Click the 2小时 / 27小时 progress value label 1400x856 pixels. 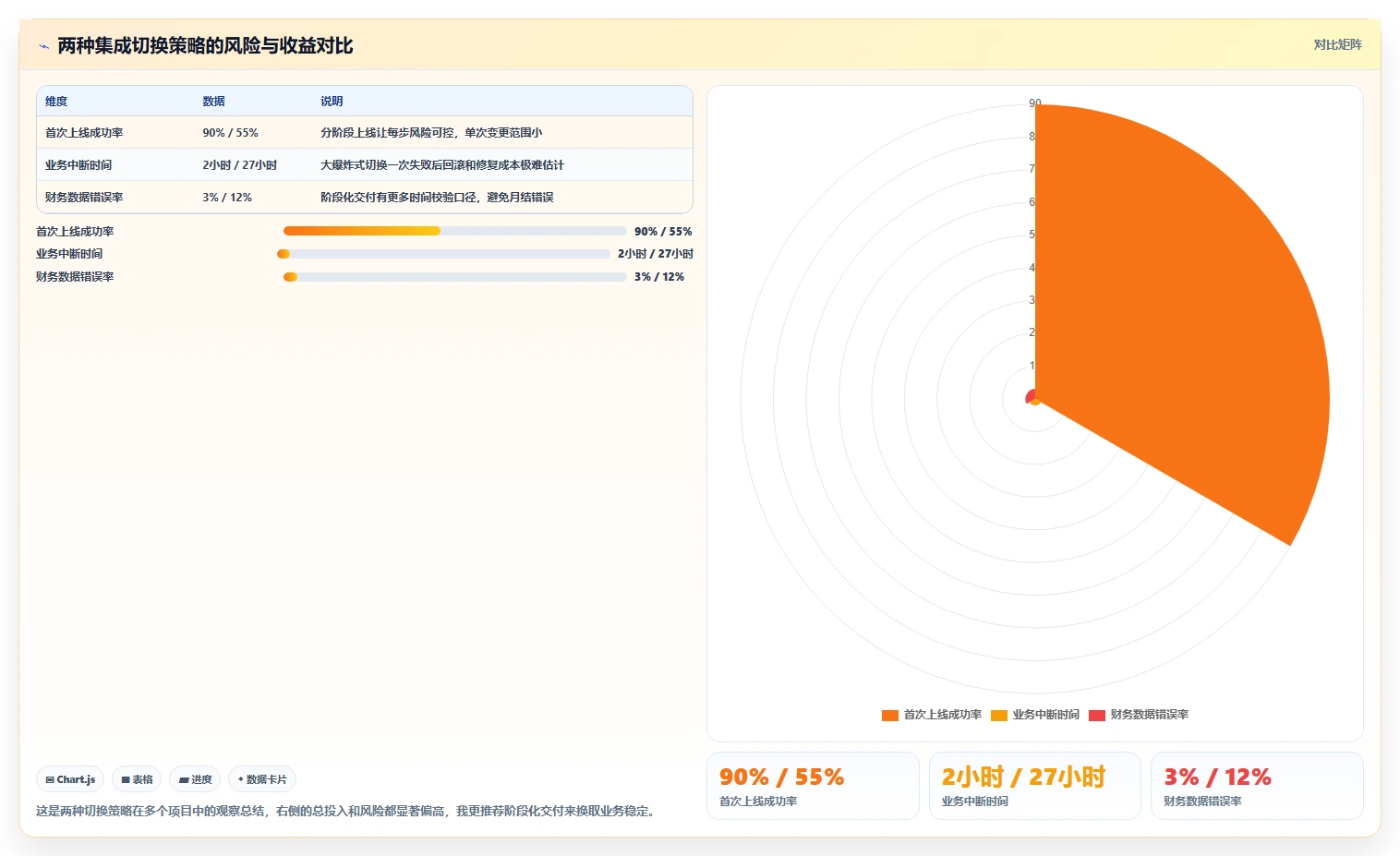[656, 254]
